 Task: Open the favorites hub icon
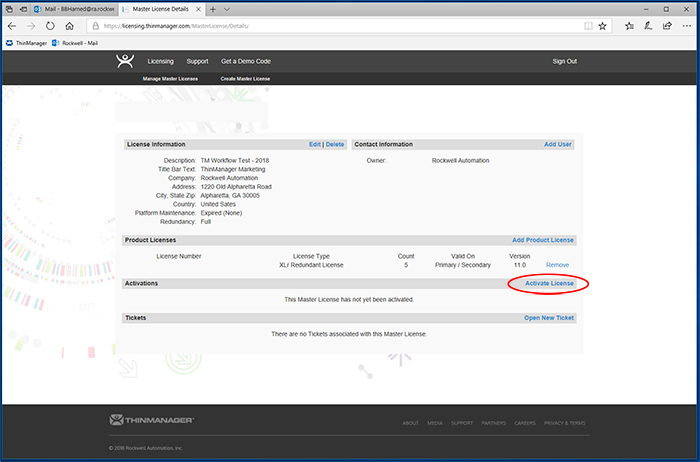tap(629, 26)
